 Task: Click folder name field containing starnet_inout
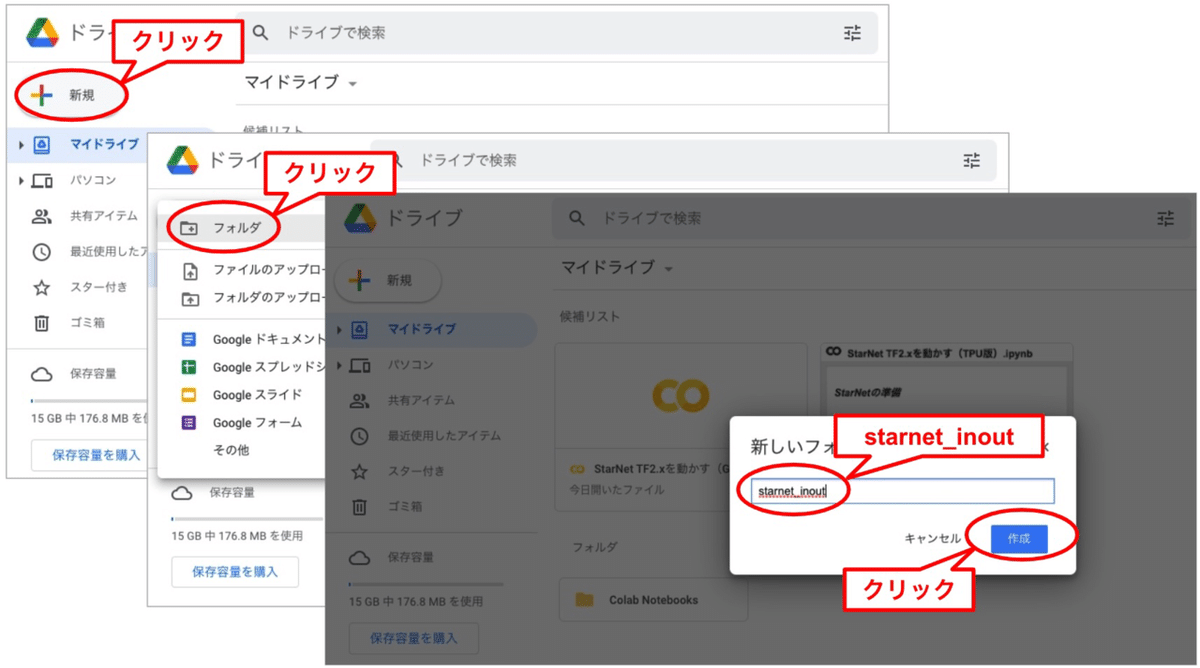(903, 491)
